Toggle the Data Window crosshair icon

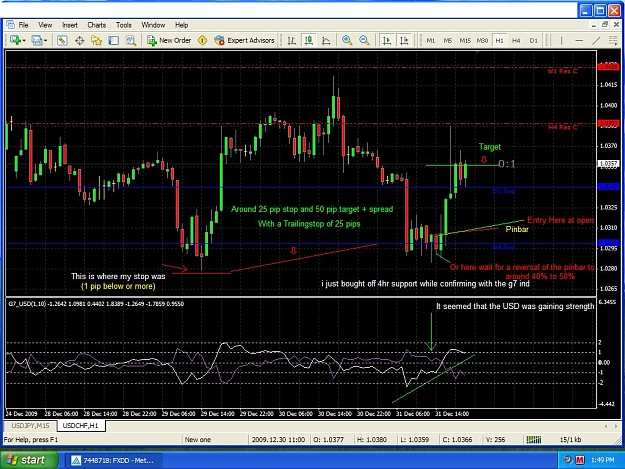pyautogui.click(x=79, y=40)
